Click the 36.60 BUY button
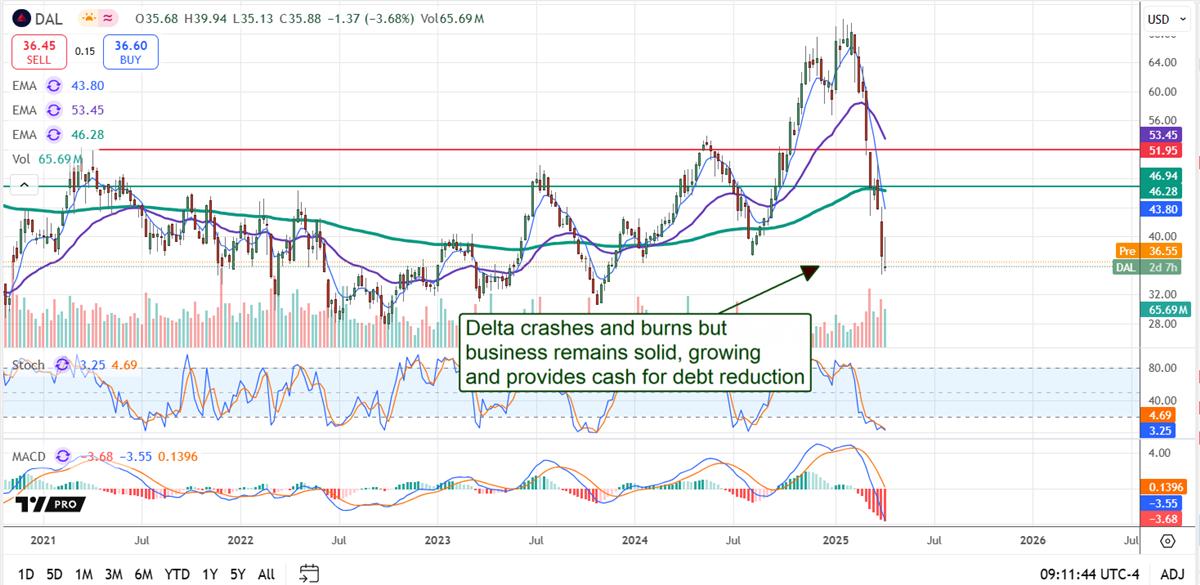The height and width of the screenshot is (585, 1200). (131, 52)
